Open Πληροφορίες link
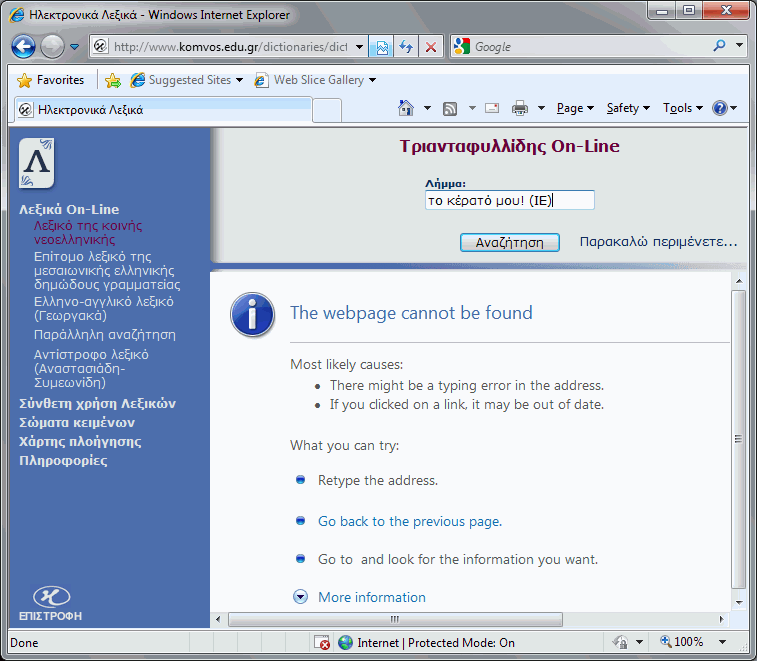Viewport: 757px width, 661px height. (63, 461)
